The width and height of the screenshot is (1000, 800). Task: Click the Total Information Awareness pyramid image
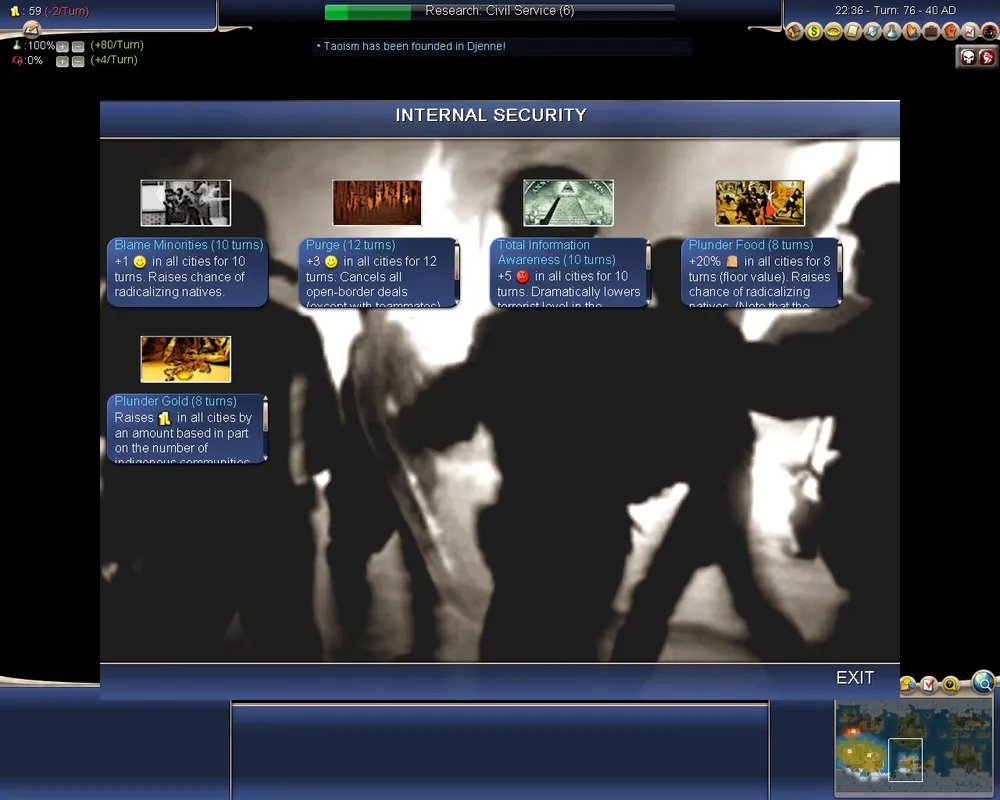click(x=568, y=203)
